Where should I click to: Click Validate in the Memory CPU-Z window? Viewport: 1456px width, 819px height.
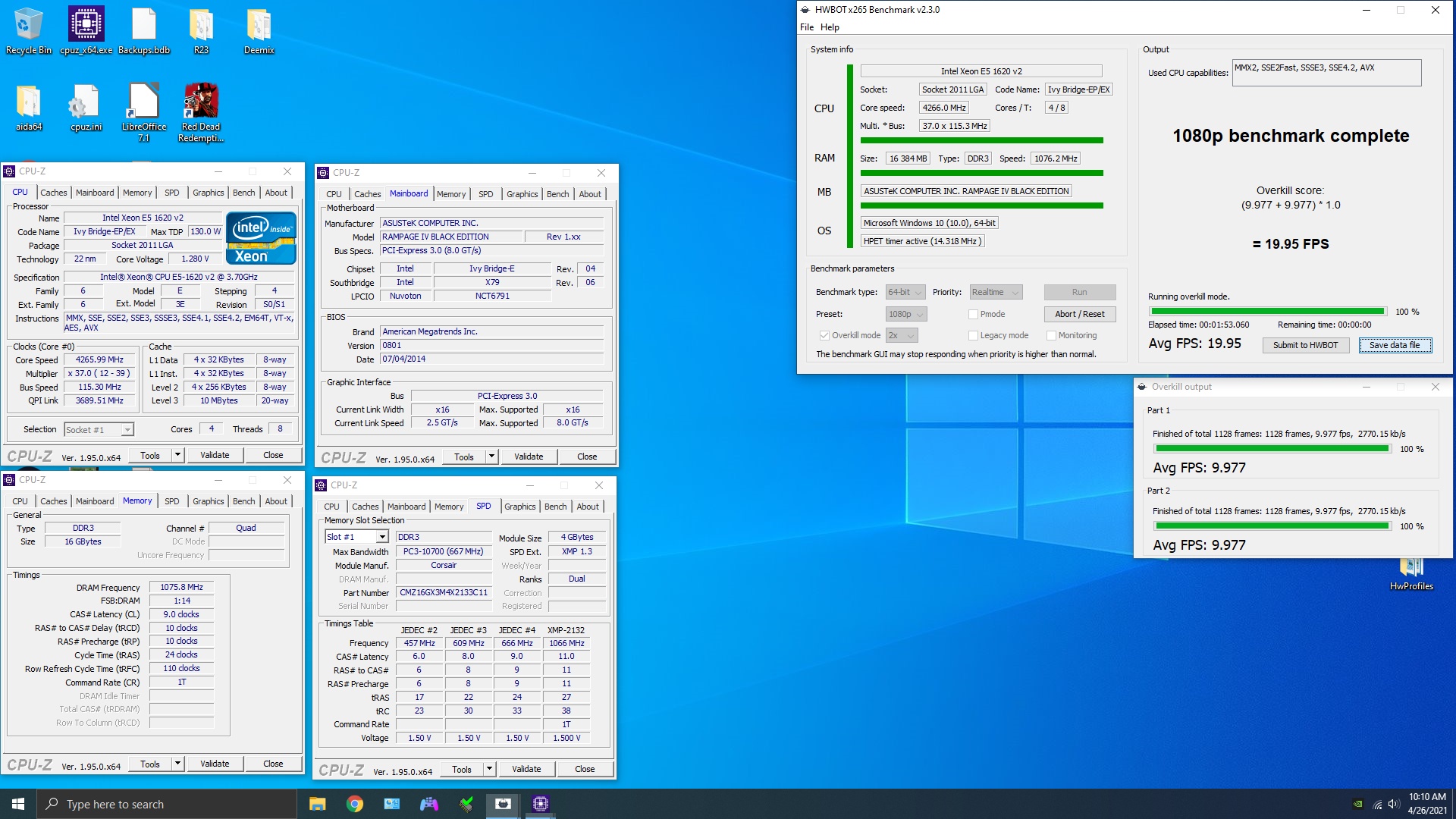pyautogui.click(x=215, y=764)
